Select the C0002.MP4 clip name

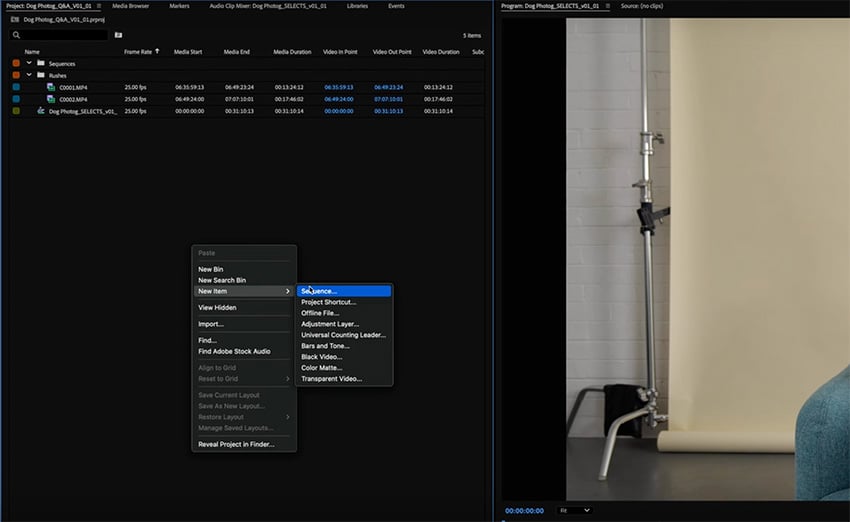point(73,99)
